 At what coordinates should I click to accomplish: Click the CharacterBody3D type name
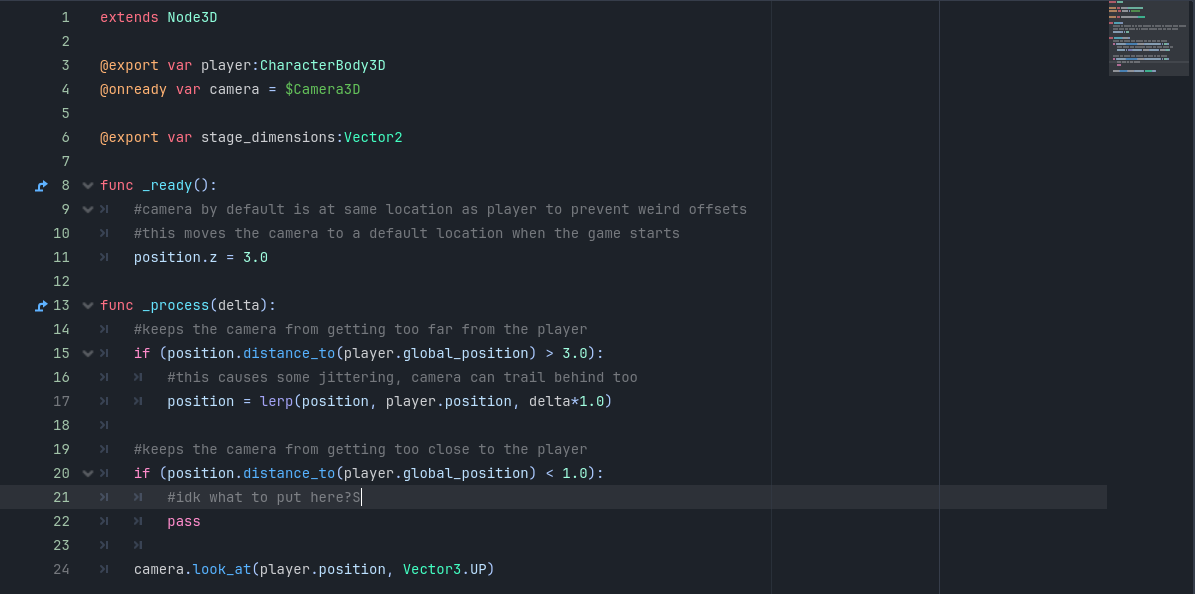[x=322, y=65]
